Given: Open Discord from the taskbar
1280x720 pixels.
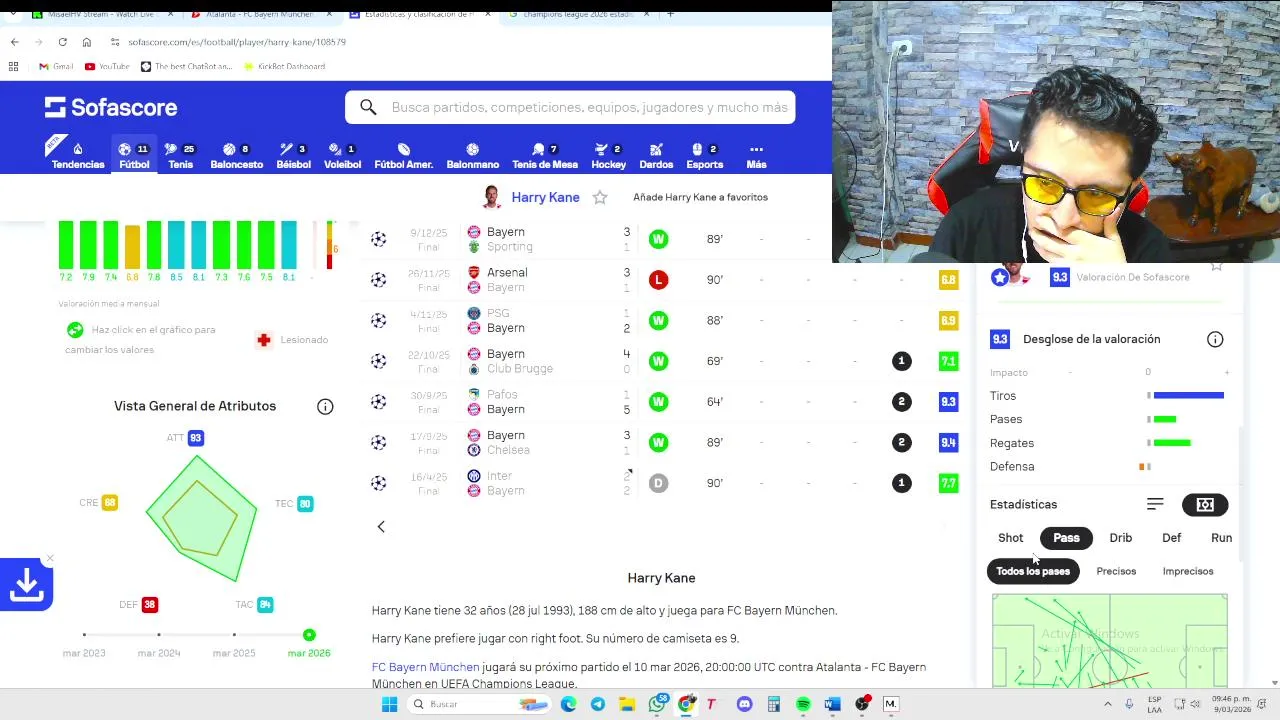Looking at the screenshot, I should click(744, 704).
